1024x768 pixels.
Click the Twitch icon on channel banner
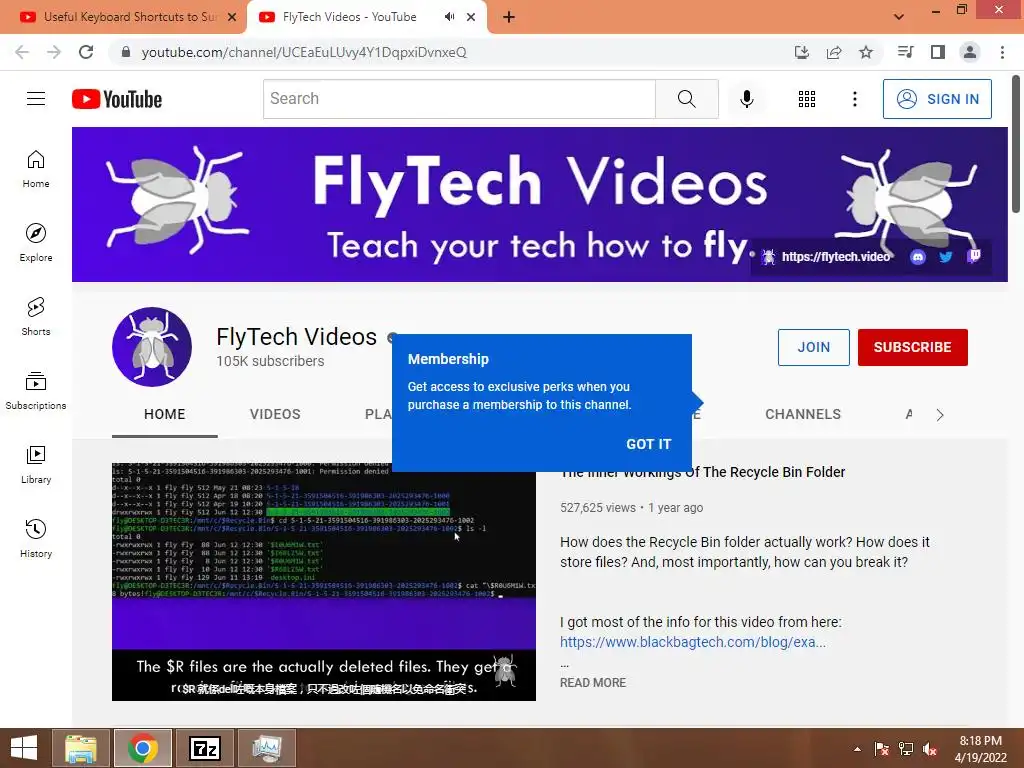click(974, 256)
